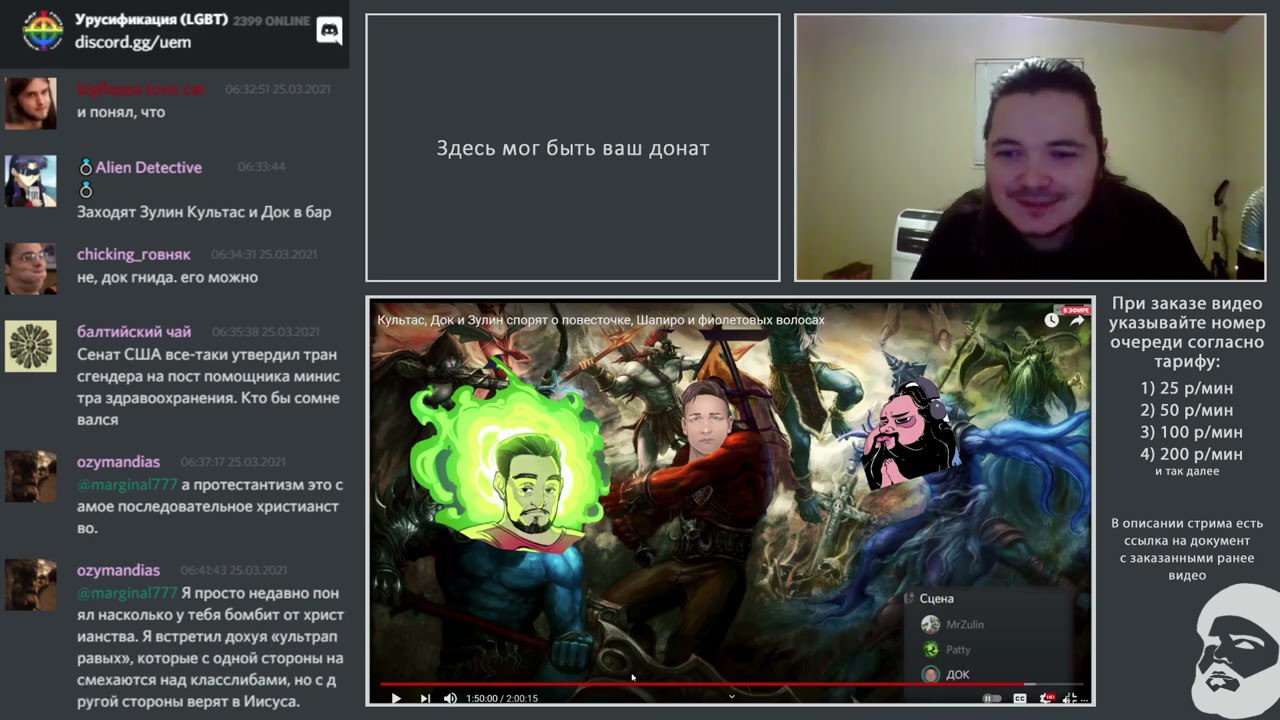This screenshot has width=1280, height=720.
Task: Click the 'Здесь мог быть ваш донат' panel
Action: 572,148
